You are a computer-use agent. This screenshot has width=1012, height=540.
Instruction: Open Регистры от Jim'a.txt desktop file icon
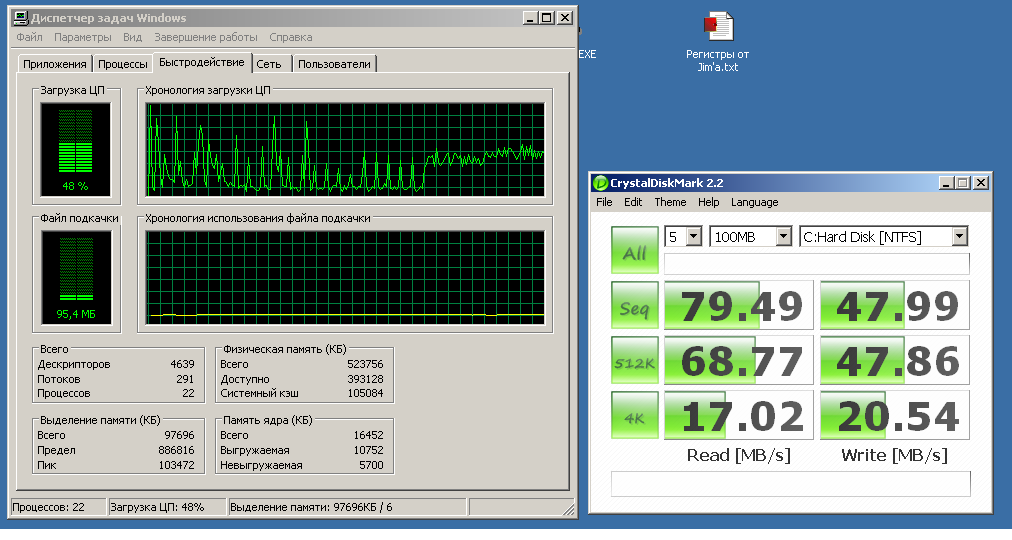718,41
